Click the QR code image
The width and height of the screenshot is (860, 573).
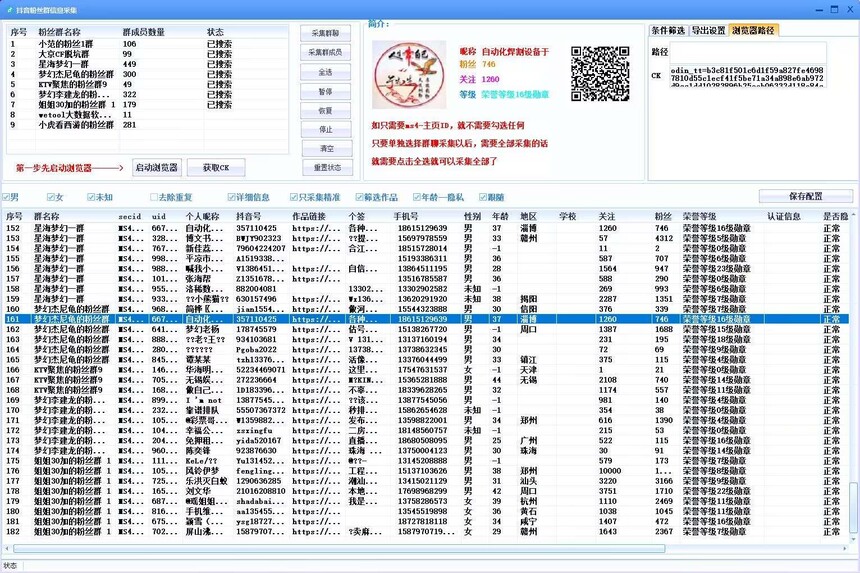(600, 74)
